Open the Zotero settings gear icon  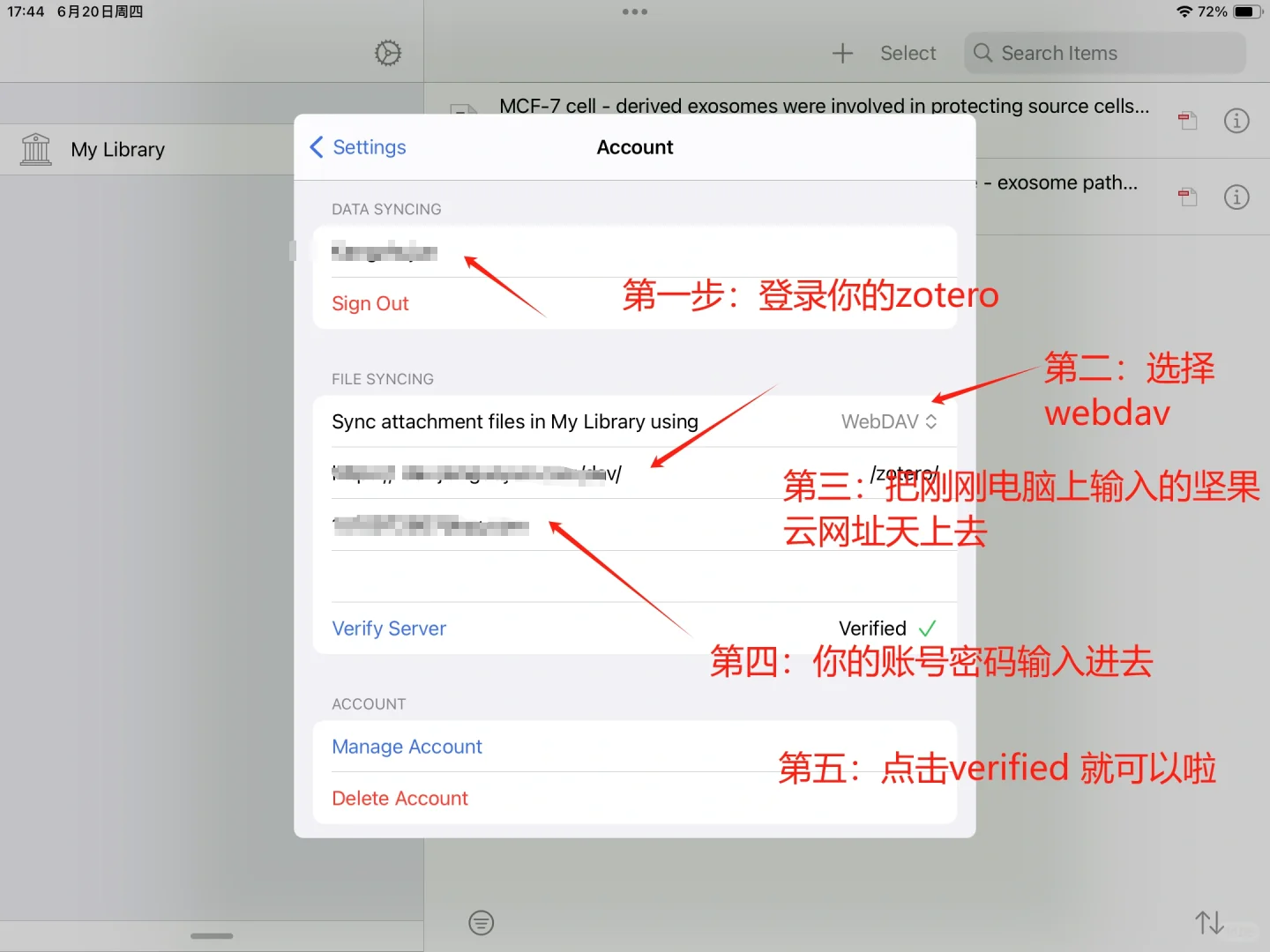coord(387,53)
